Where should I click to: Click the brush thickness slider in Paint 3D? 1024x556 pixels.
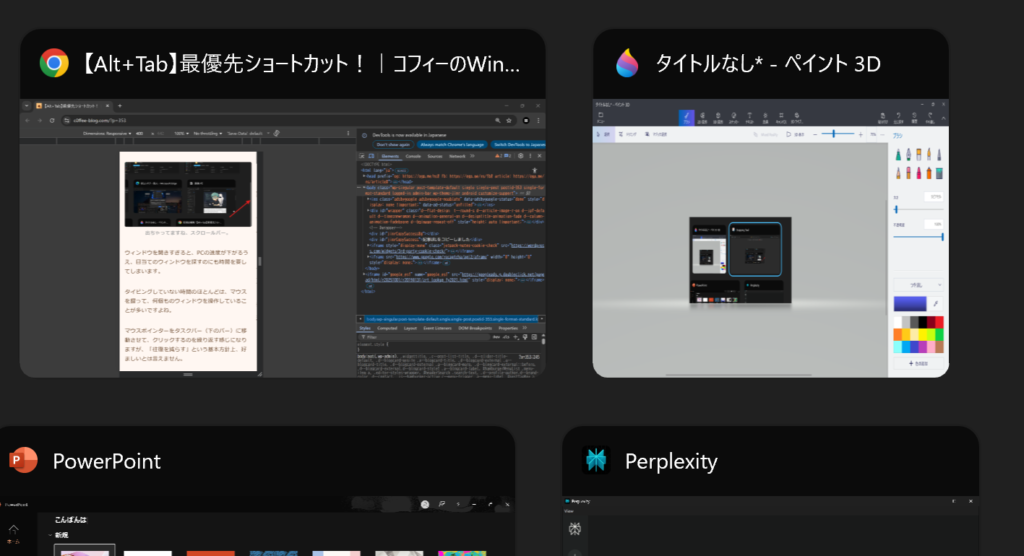pos(897,209)
